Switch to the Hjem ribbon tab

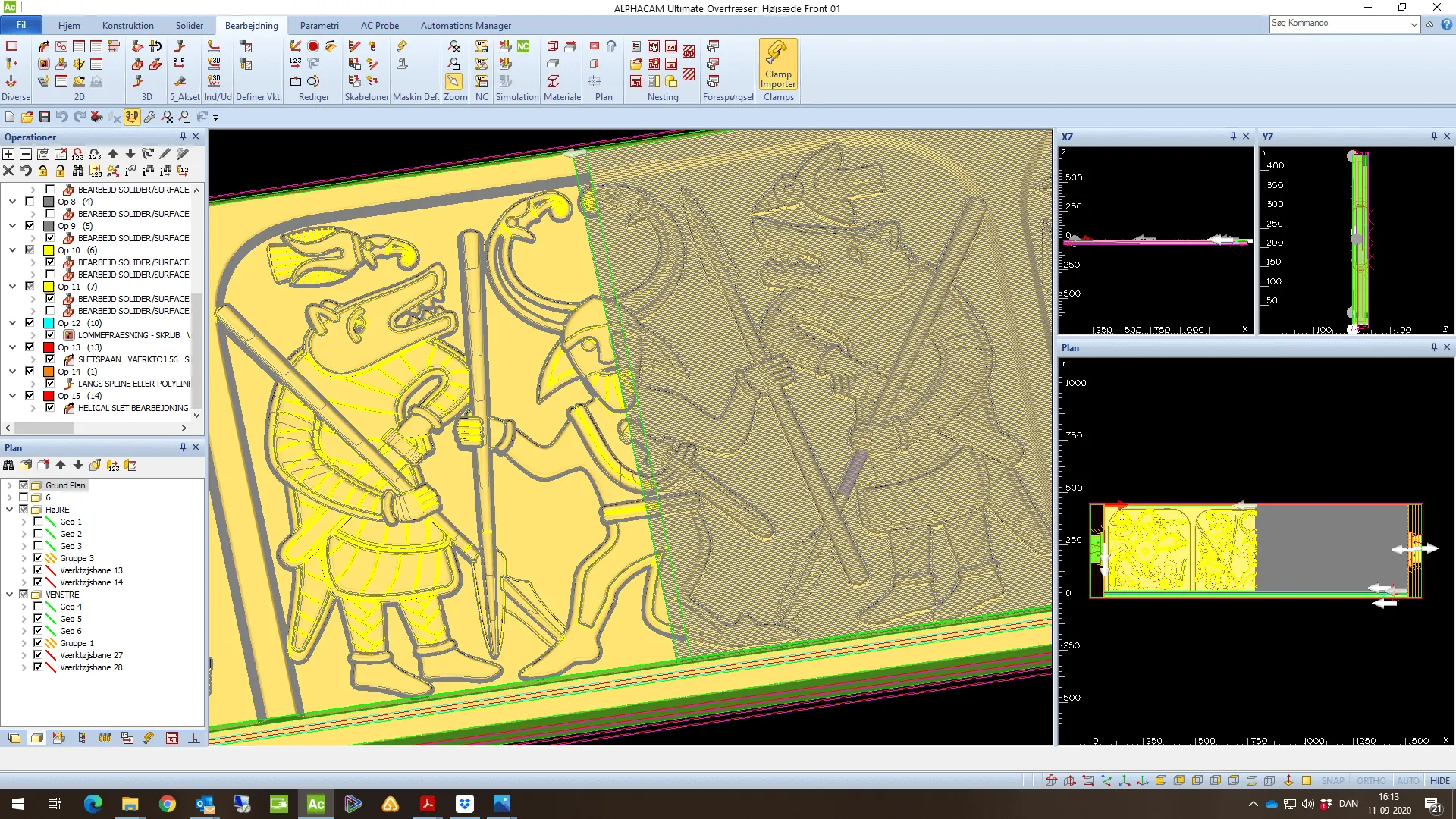(x=69, y=25)
